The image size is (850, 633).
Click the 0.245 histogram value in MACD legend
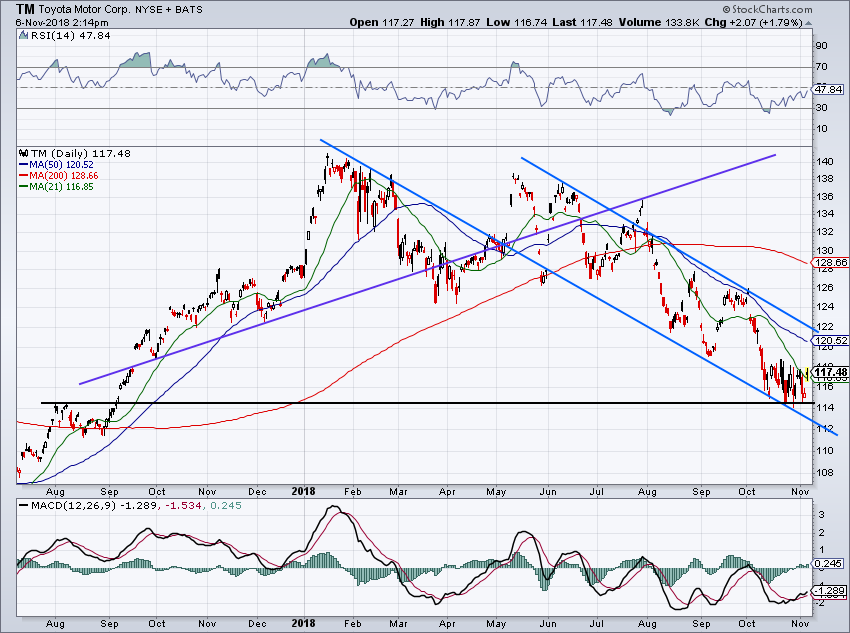[226, 506]
